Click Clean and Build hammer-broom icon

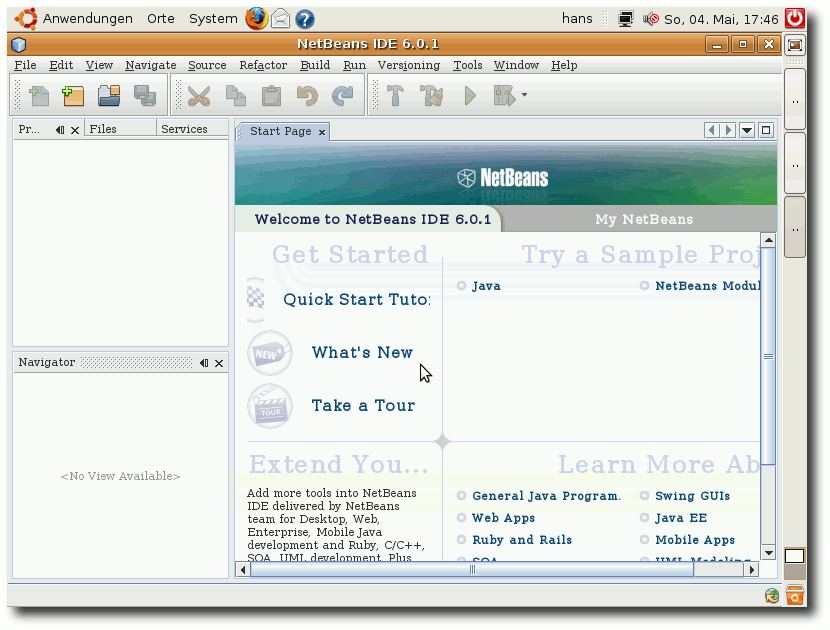pos(432,96)
